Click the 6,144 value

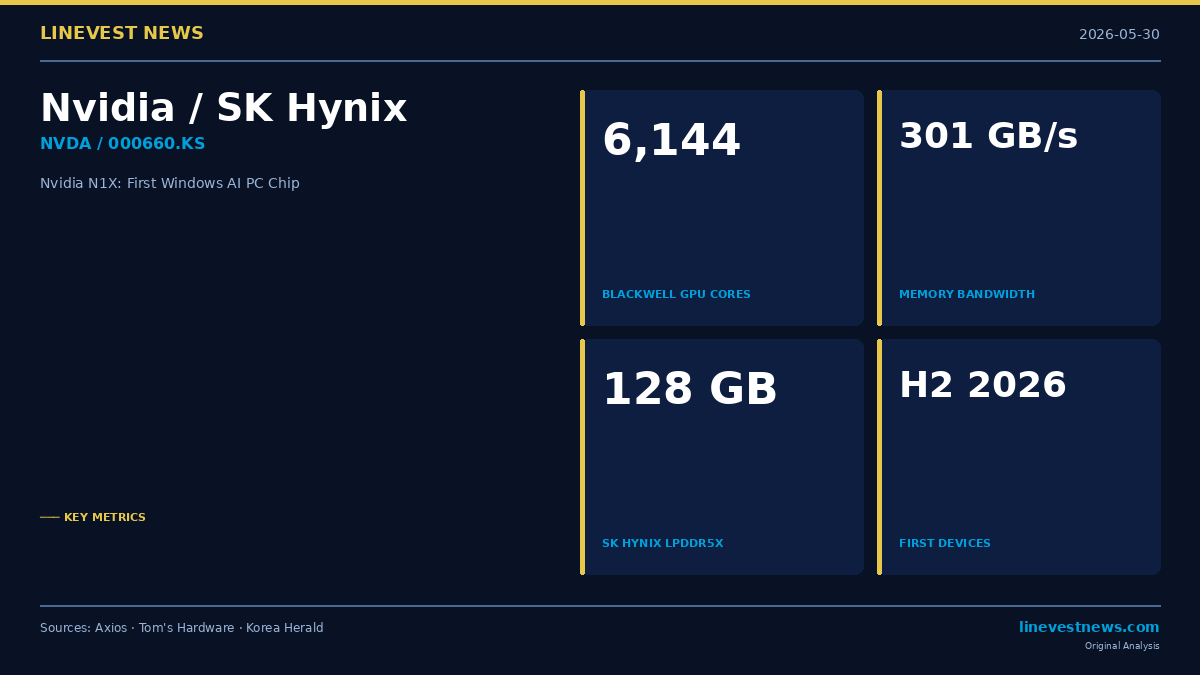point(671,141)
